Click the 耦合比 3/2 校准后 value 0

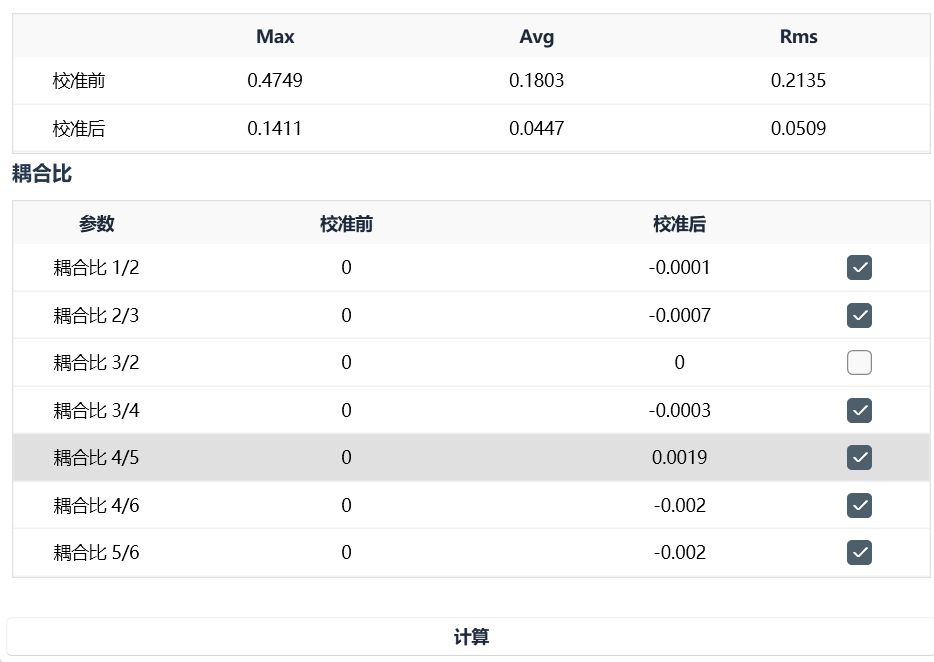(x=679, y=362)
